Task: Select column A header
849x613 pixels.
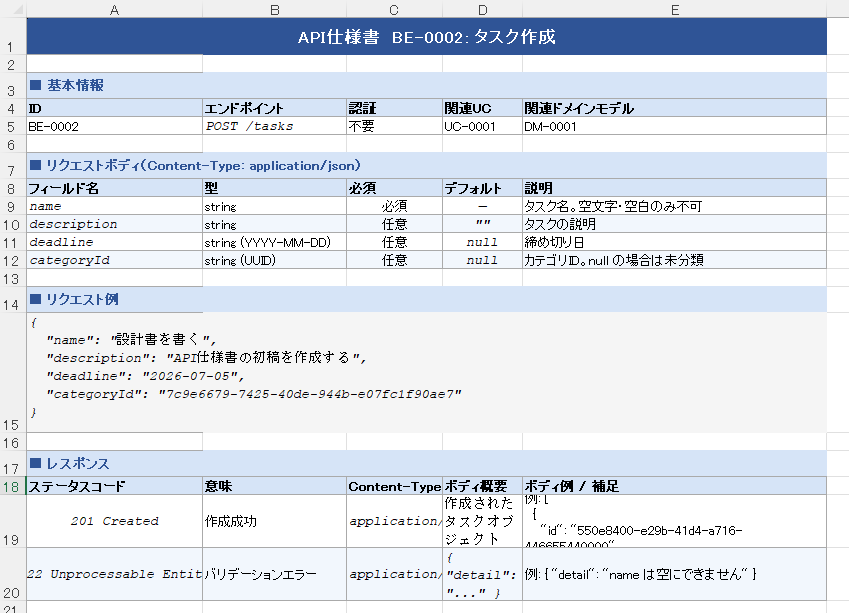Action: coord(114,9)
